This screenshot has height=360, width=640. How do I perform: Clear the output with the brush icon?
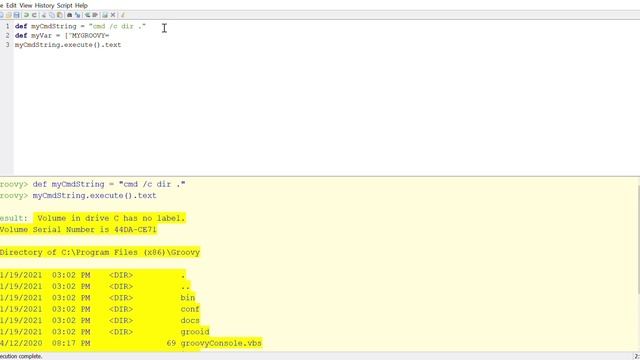coord(122,15)
